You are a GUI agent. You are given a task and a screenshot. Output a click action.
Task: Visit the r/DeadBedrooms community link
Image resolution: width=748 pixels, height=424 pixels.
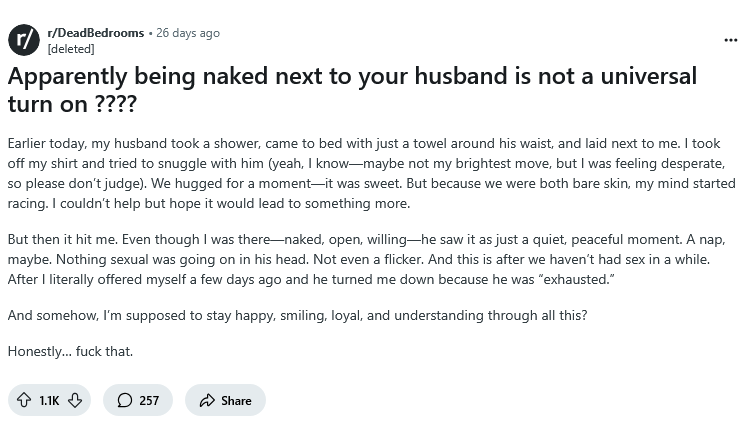pos(95,33)
